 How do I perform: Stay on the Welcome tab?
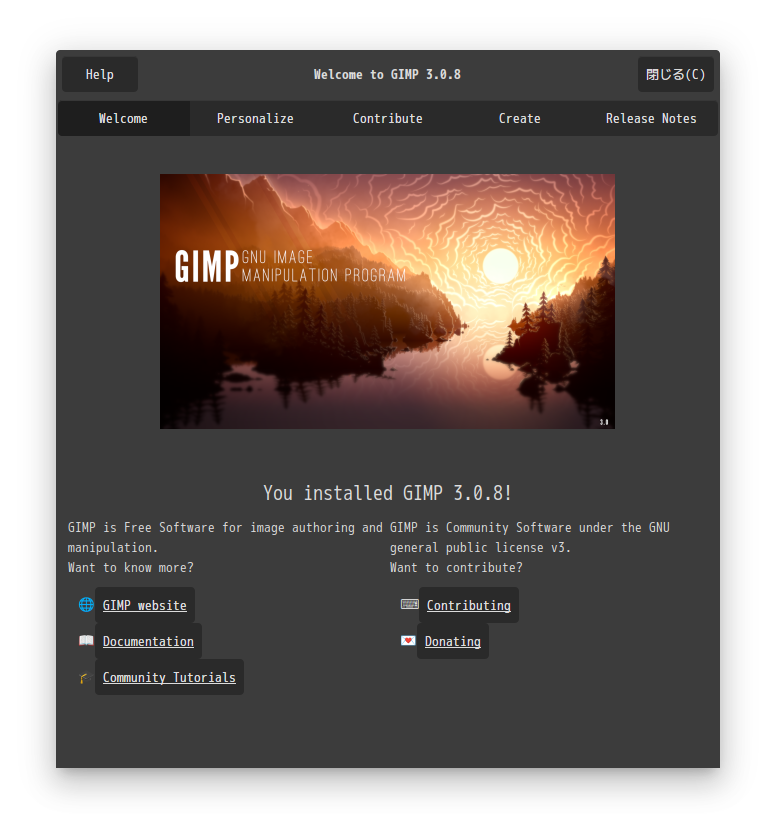point(124,119)
